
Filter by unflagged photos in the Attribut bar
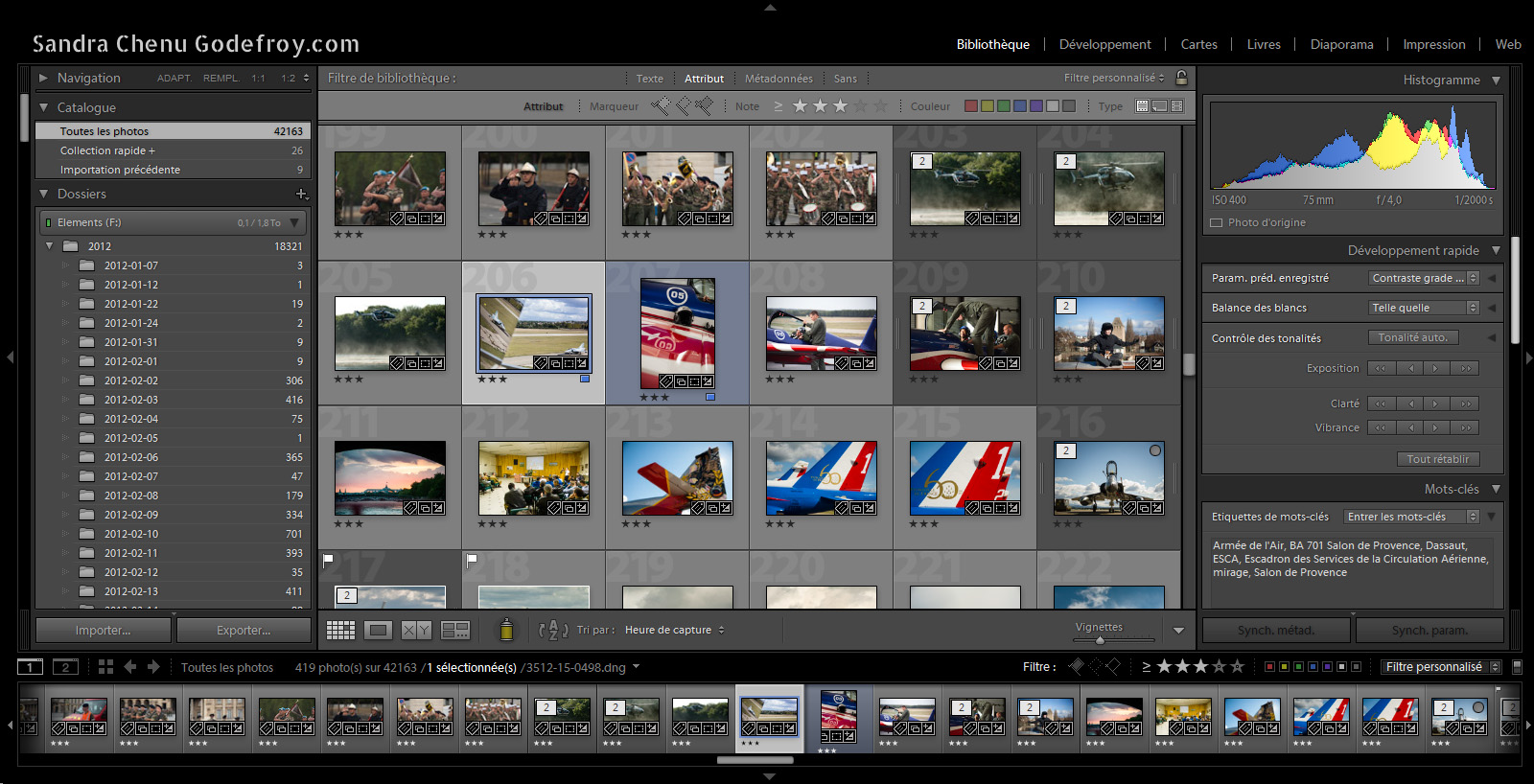click(684, 105)
